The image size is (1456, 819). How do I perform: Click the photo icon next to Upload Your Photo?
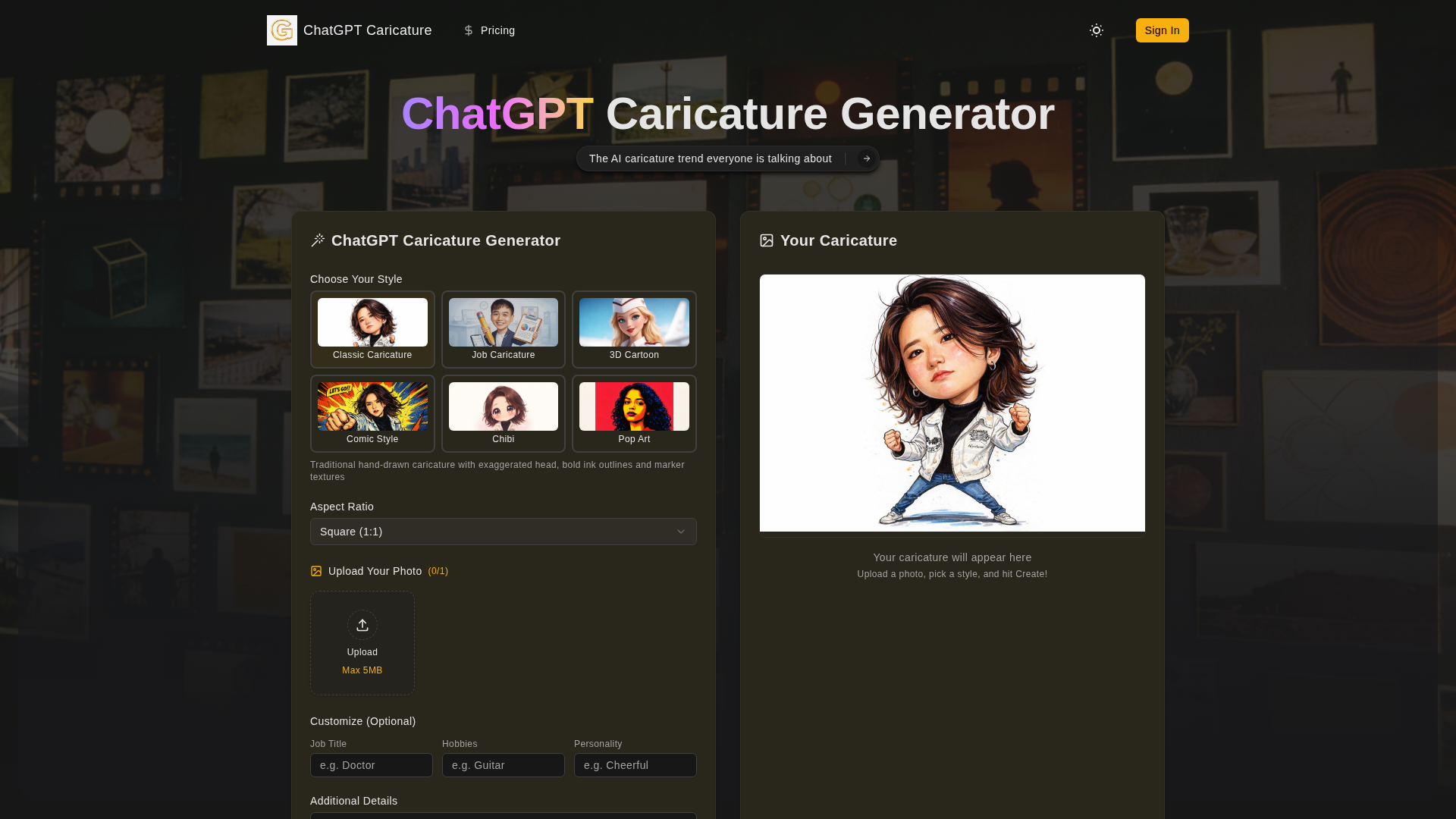pyautogui.click(x=316, y=571)
